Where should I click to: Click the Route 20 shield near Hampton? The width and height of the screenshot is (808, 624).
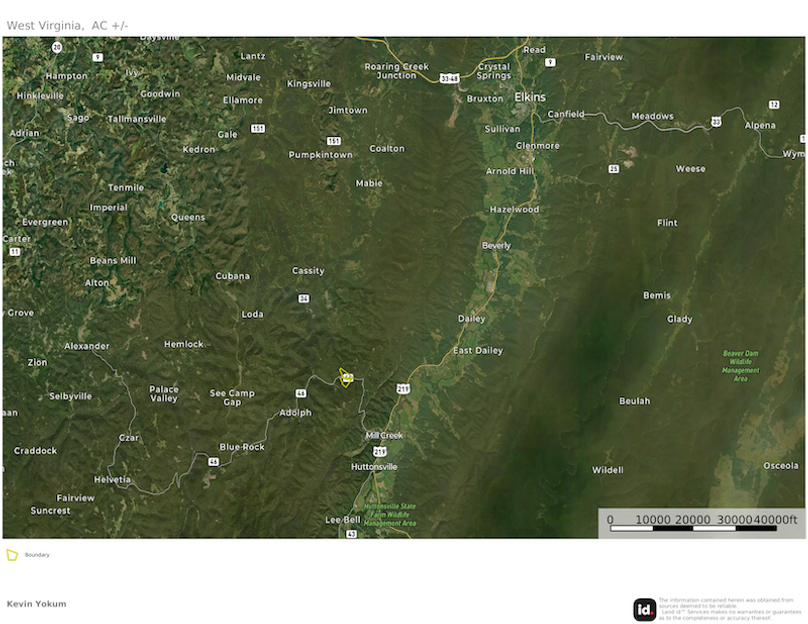pyautogui.click(x=57, y=47)
